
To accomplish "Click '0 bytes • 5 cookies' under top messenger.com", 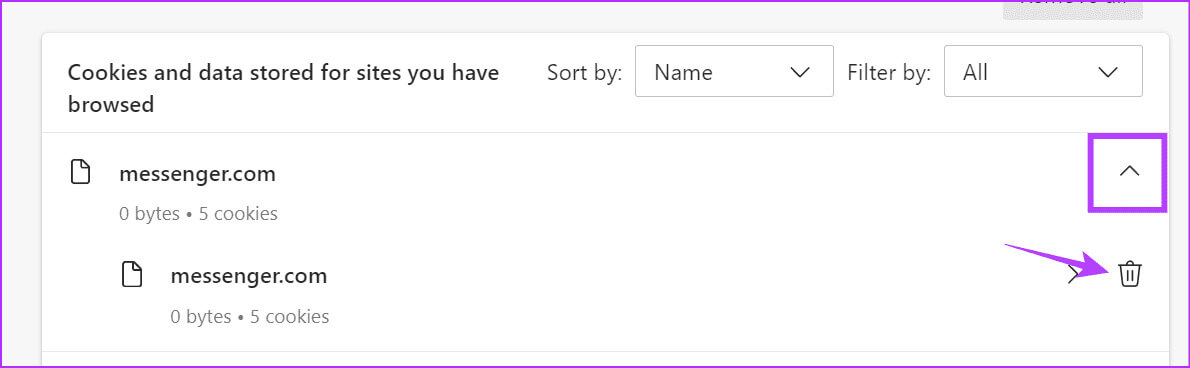I will (198, 214).
